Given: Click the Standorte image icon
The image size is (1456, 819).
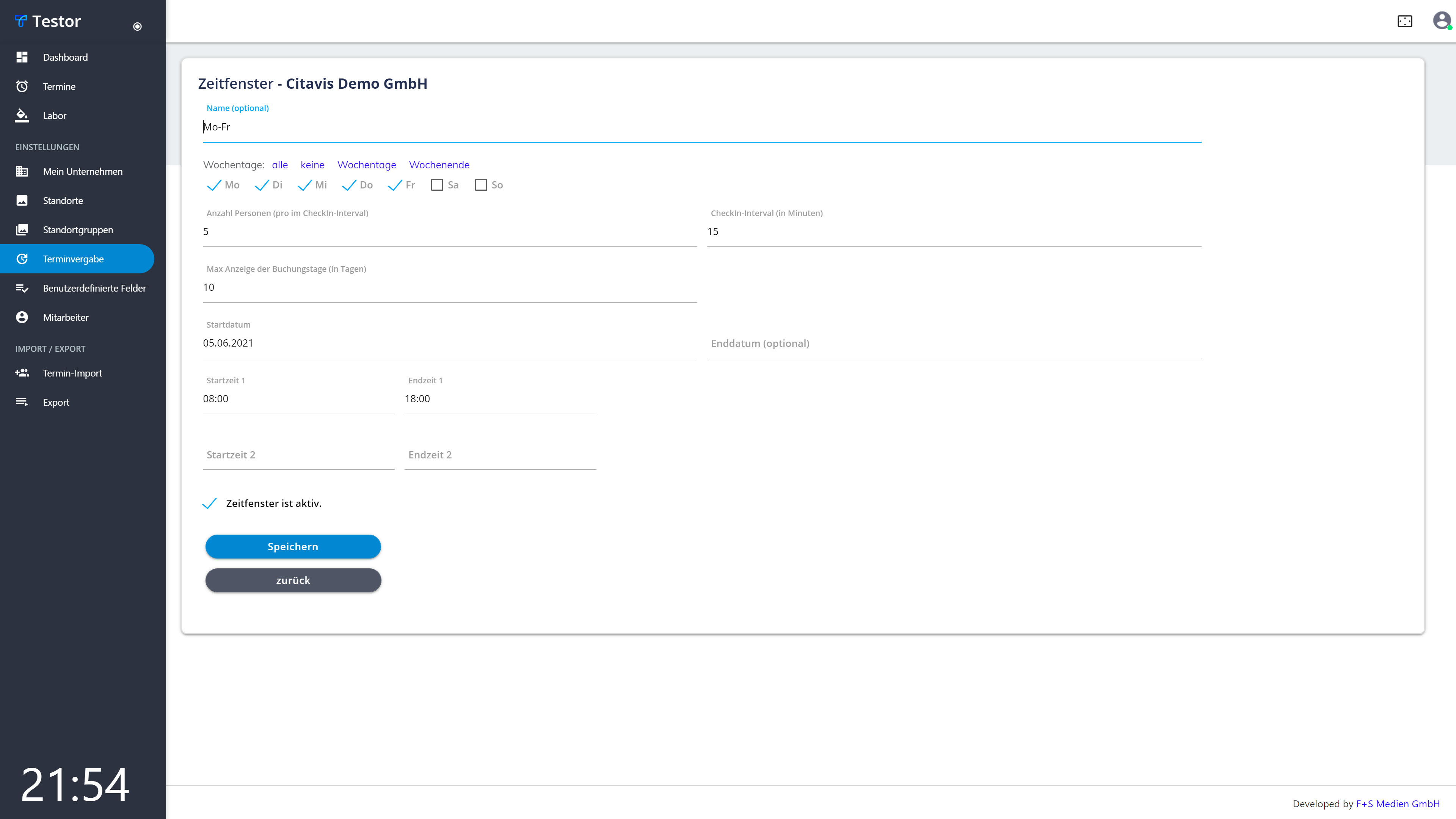Looking at the screenshot, I should (22, 201).
